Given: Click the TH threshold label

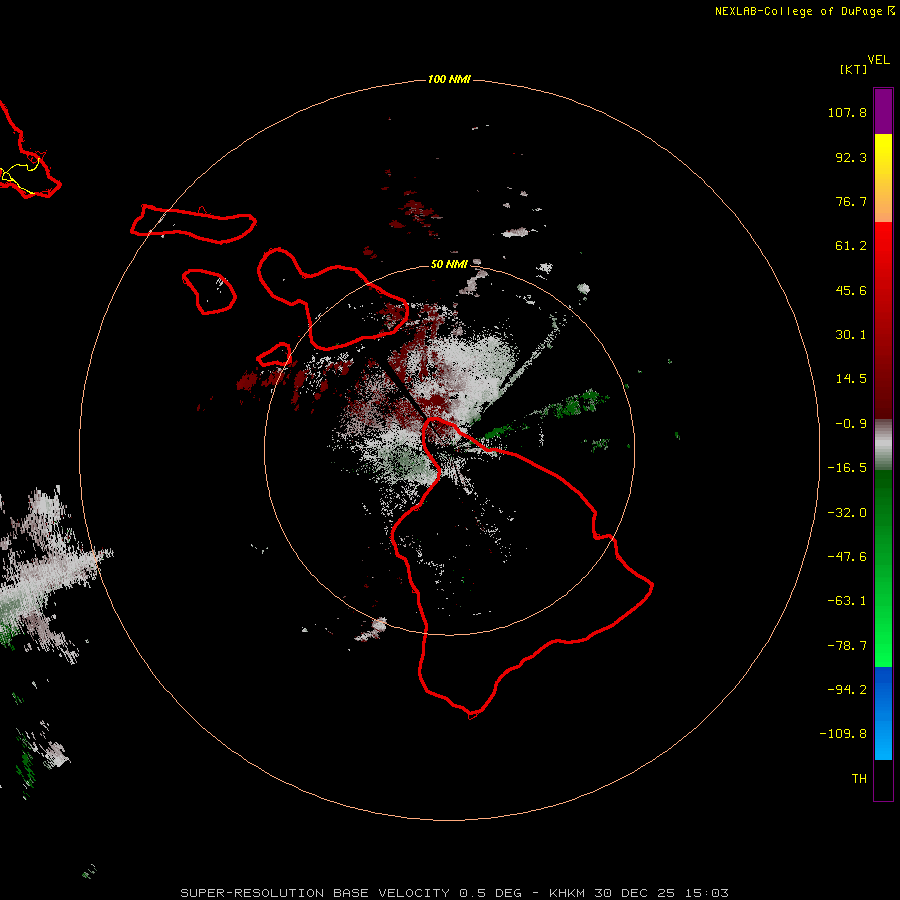Looking at the screenshot, I should 859,779.
